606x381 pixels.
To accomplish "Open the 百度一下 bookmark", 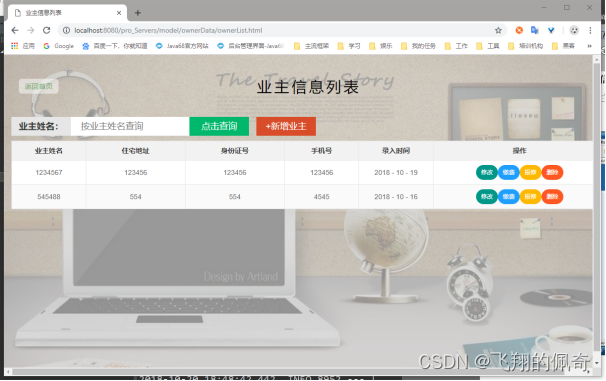I will pyautogui.click(x=115, y=46).
